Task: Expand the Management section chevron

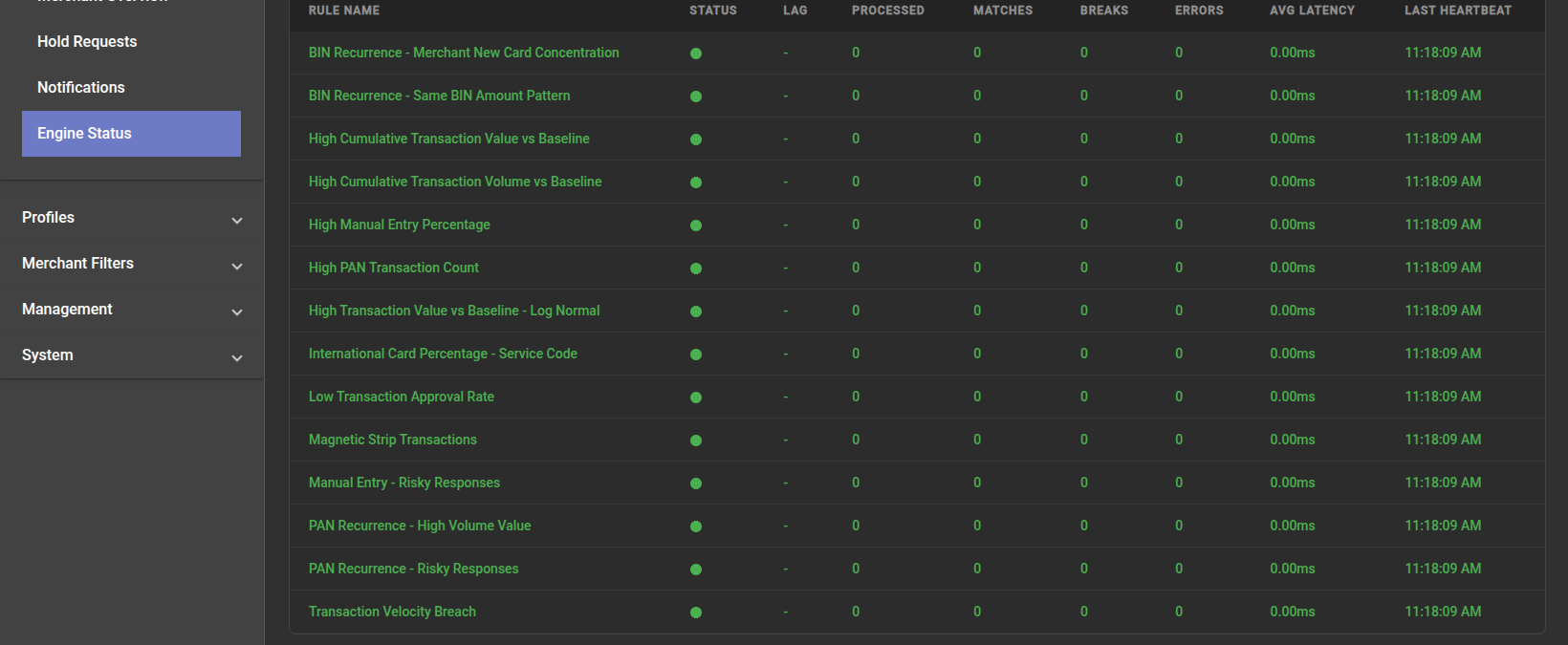Action: point(237,312)
